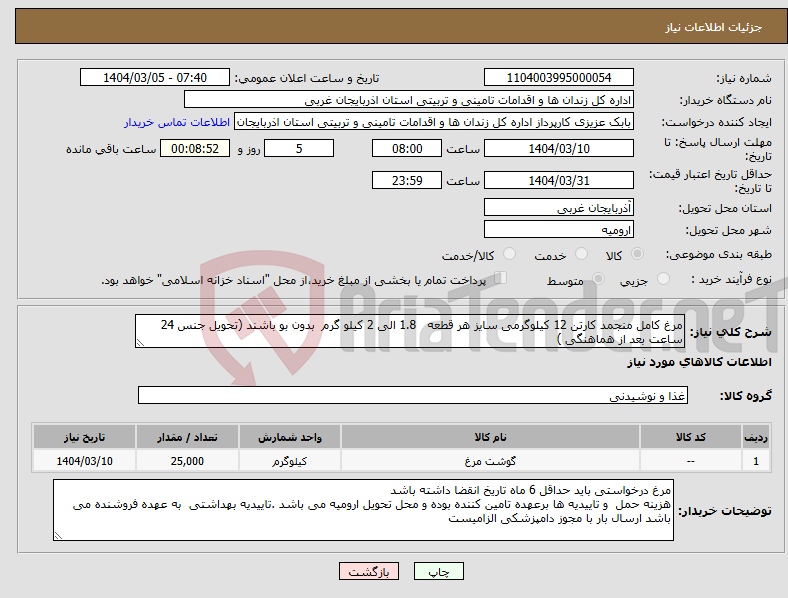Click the delivery province field آذربایجان غربی

pos(558,208)
